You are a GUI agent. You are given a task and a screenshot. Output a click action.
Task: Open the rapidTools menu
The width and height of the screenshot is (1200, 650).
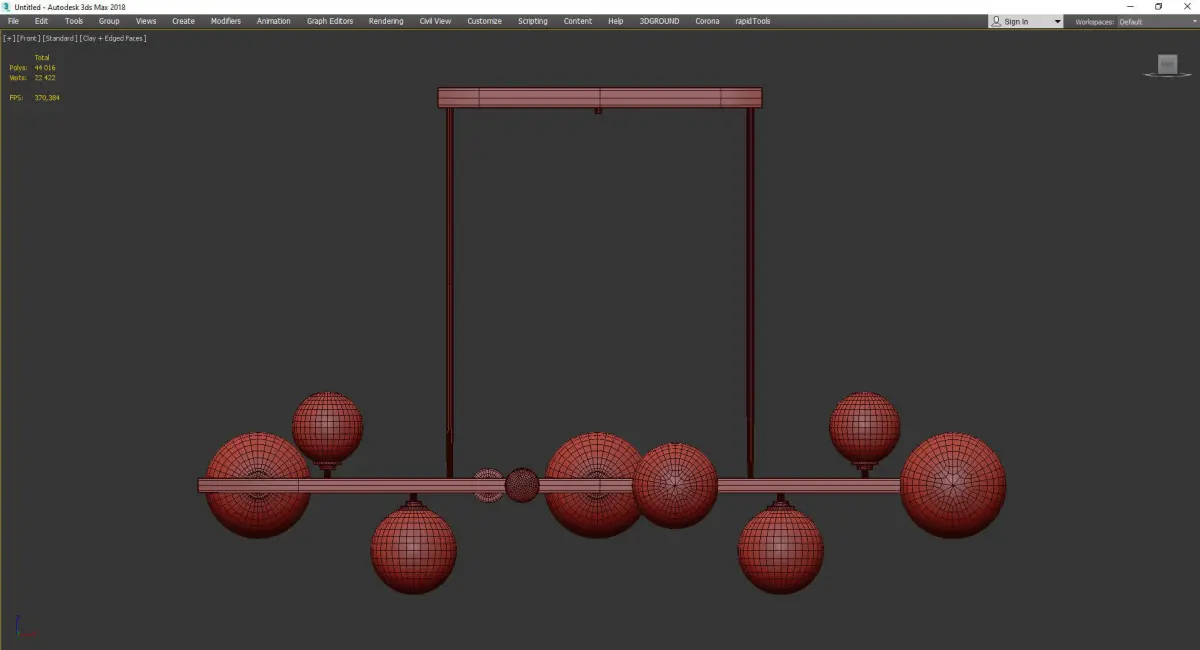pyautogui.click(x=752, y=21)
